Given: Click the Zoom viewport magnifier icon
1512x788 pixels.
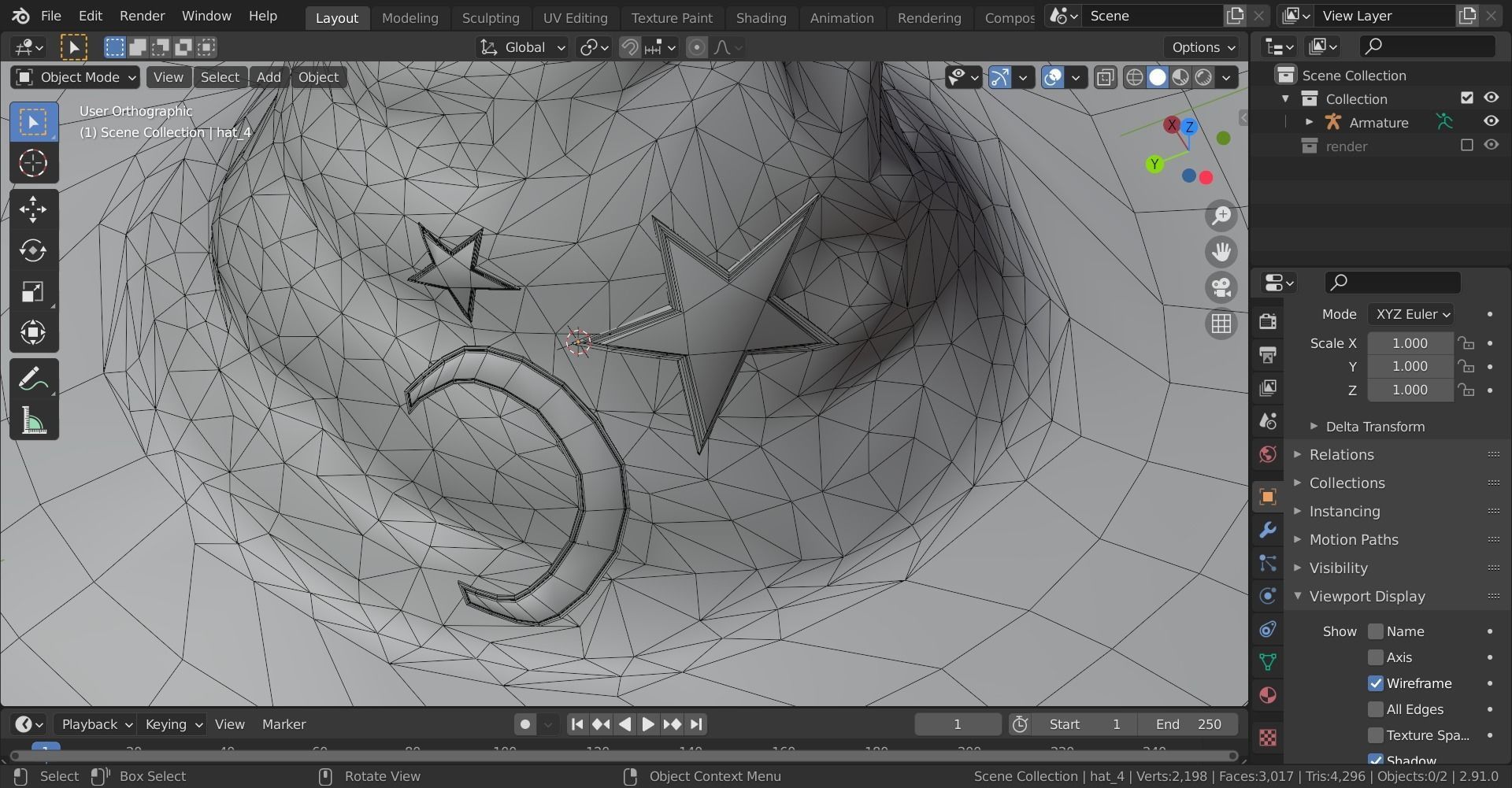Looking at the screenshot, I should pyautogui.click(x=1221, y=216).
